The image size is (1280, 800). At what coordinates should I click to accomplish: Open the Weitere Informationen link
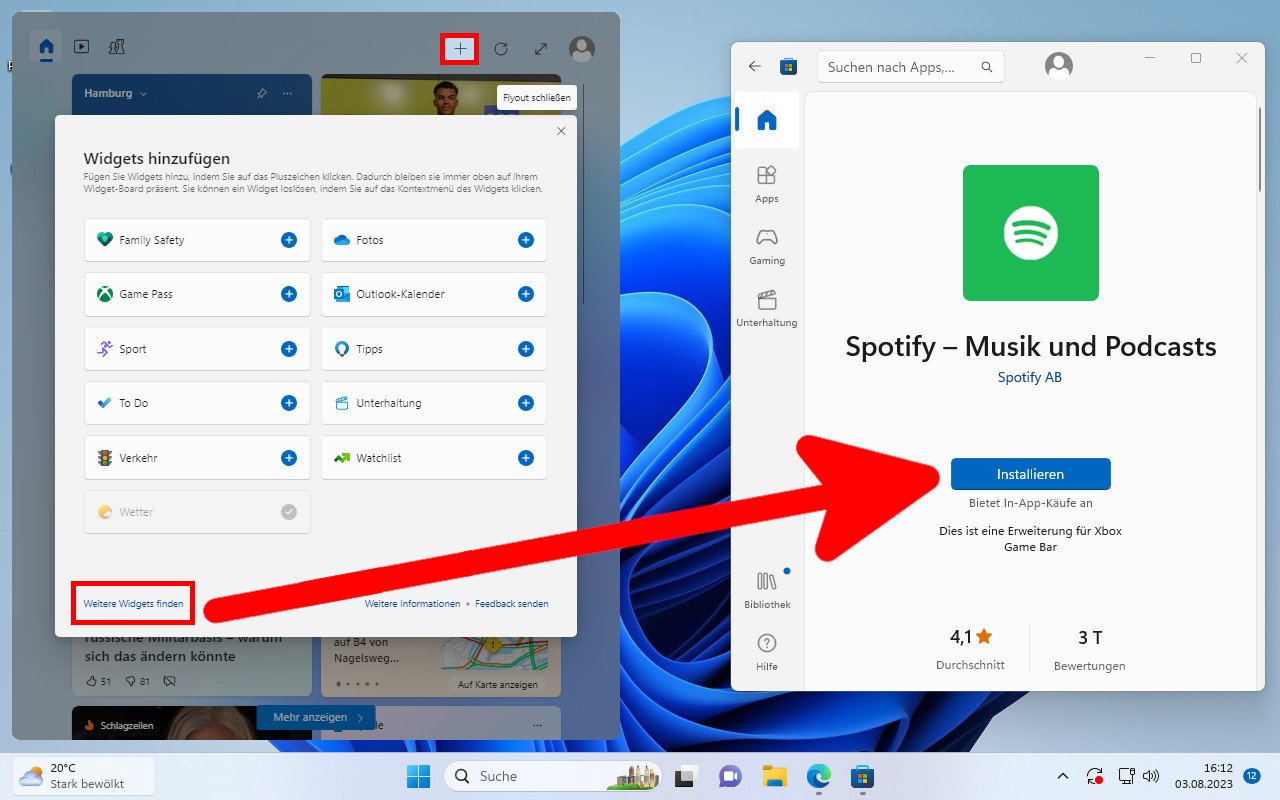412,604
